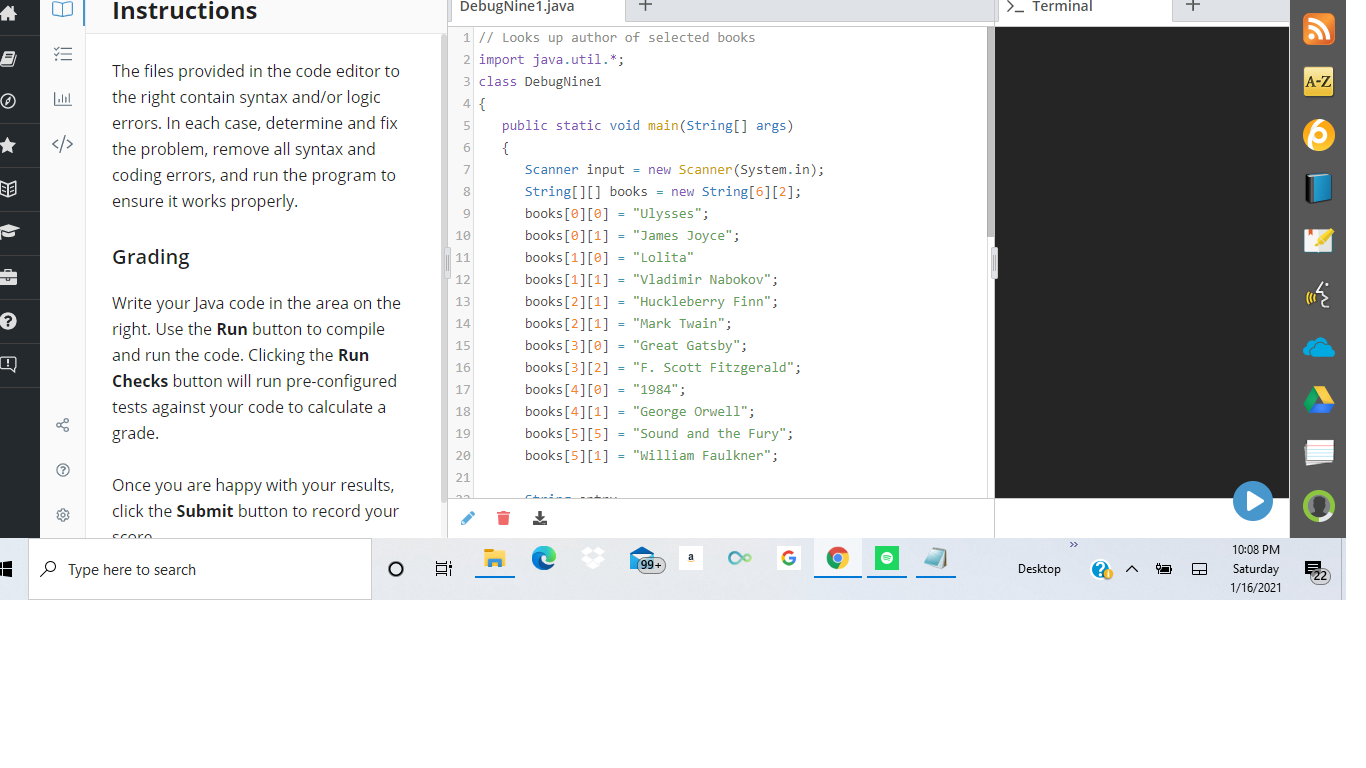This screenshot has width=1366, height=768.
Task: Download the code file
Action: (x=540, y=518)
